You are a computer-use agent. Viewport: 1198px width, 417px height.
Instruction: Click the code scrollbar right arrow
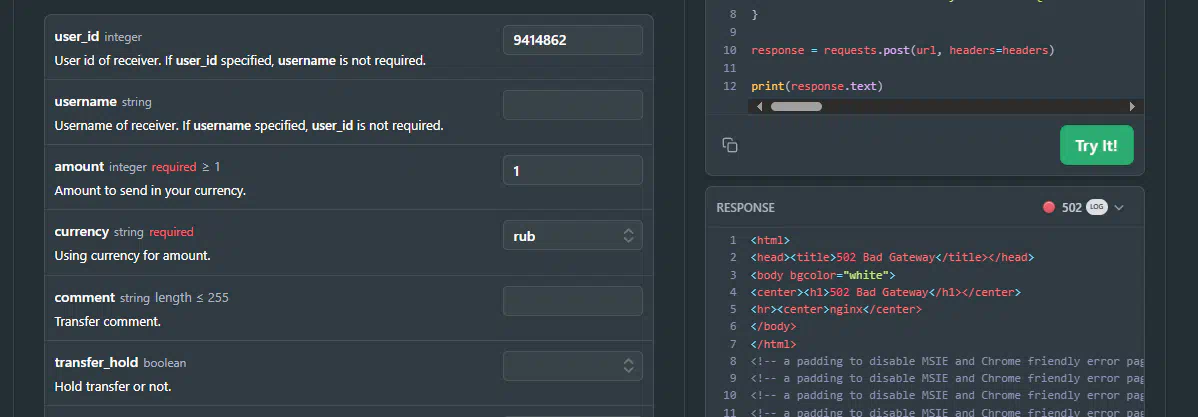coord(1132,106)
